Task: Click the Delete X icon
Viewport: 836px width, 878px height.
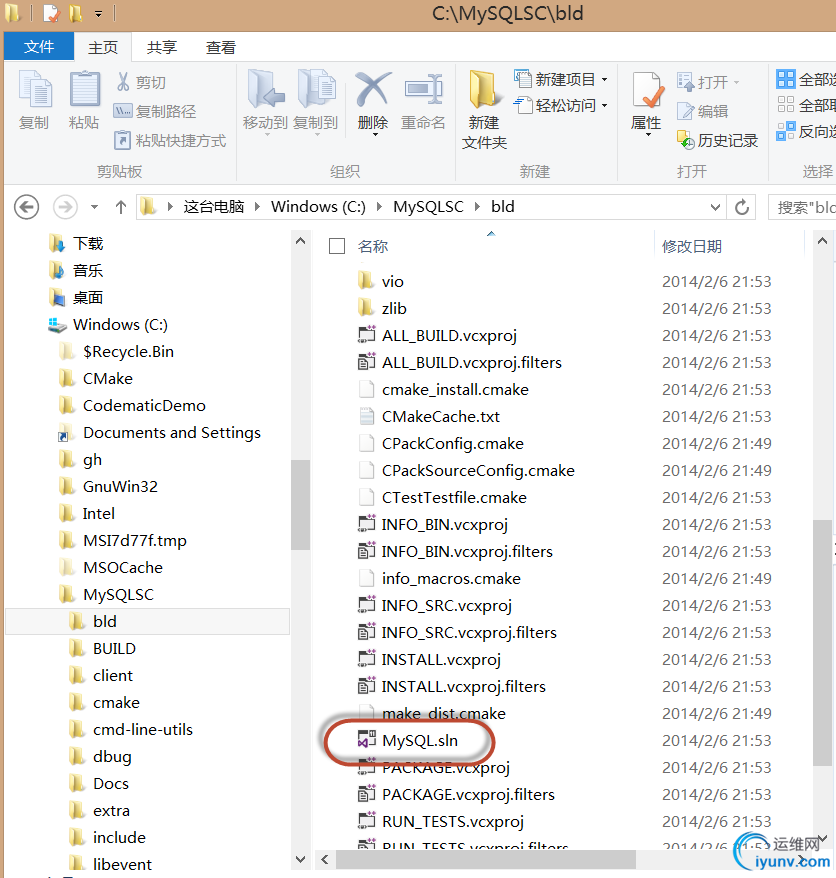Action: coord(373,88)
